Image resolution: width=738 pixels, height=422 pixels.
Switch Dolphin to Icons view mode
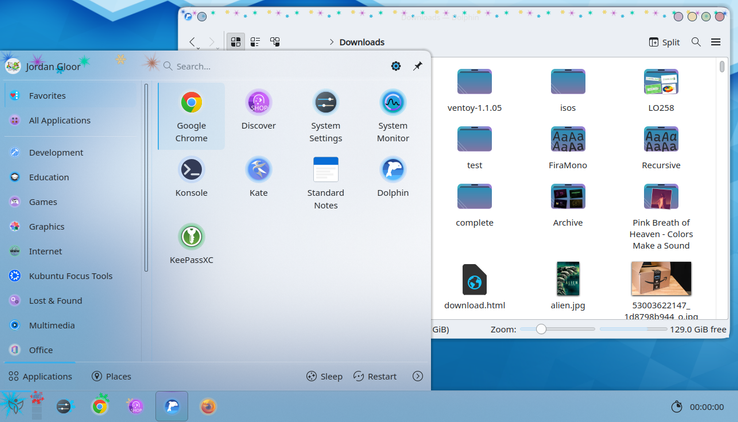click(x=236, y=42)
